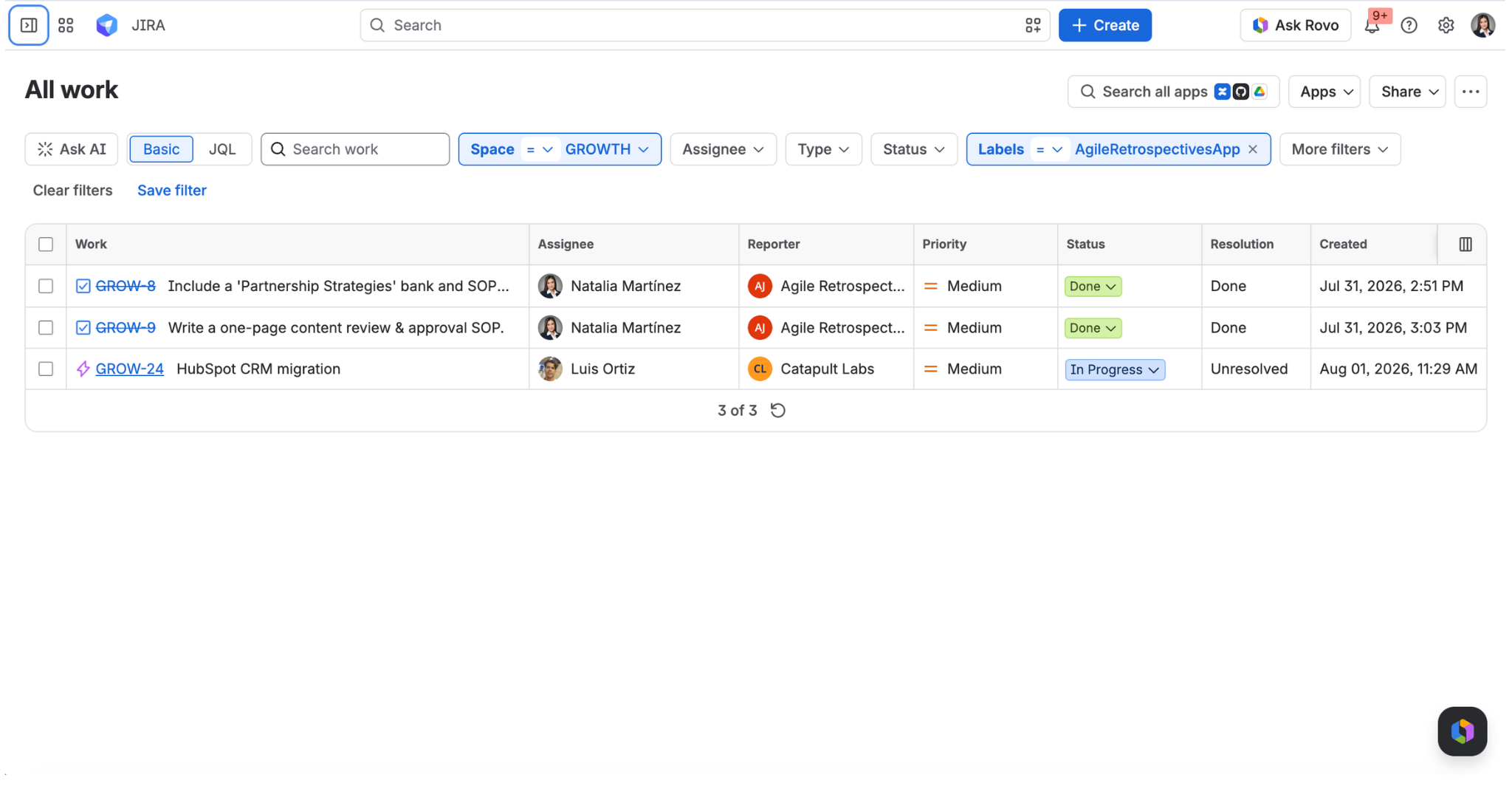The image size is (1512, 786).
Task: Click the epic lightning icon for GROW-24
Action: (83, 369)
